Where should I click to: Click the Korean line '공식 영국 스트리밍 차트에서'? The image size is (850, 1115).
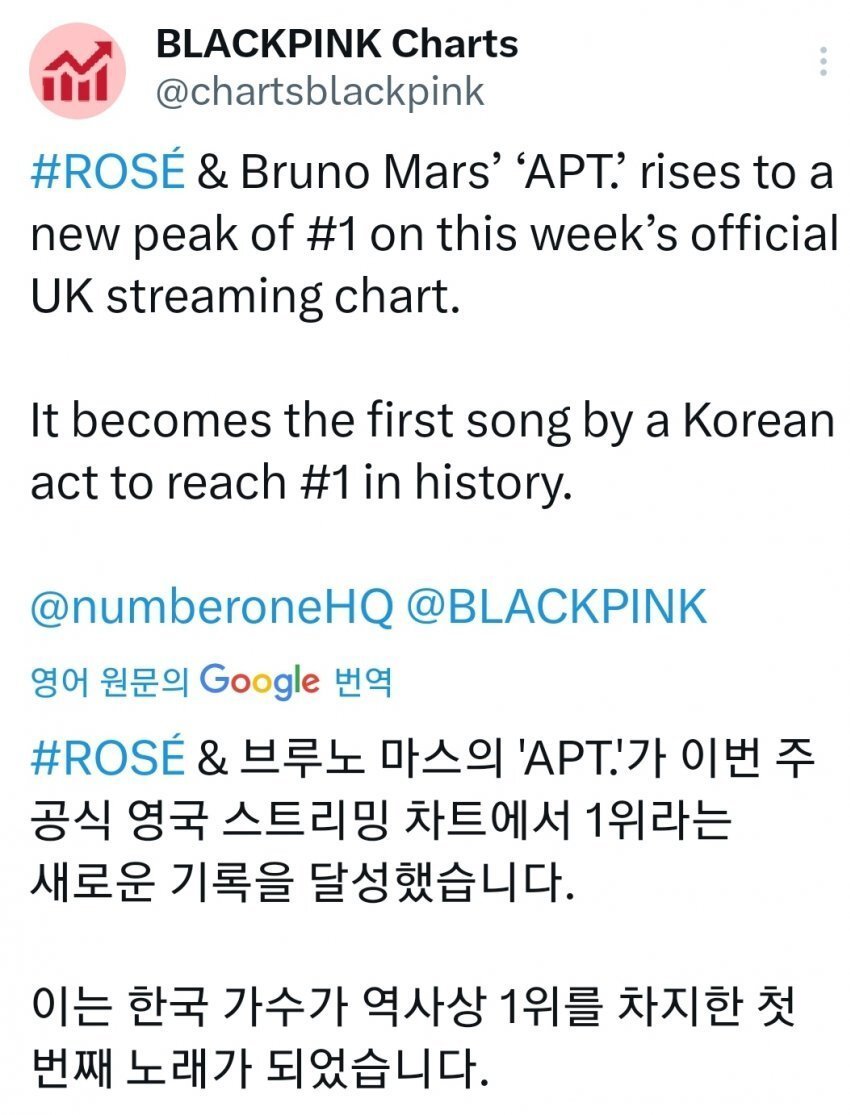380,820
